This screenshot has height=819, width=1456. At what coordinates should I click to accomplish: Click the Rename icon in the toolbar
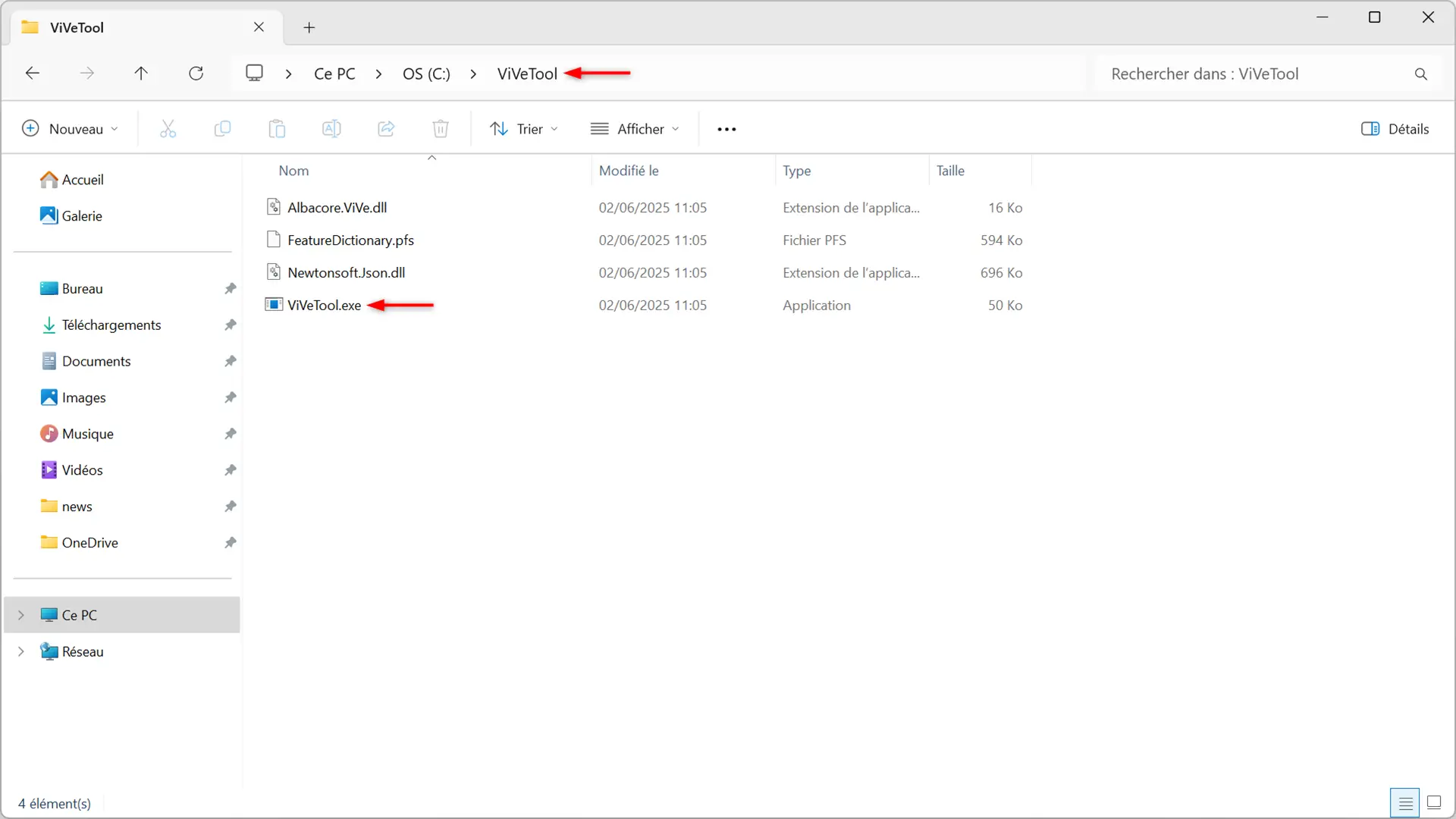(x=331, y=129)
